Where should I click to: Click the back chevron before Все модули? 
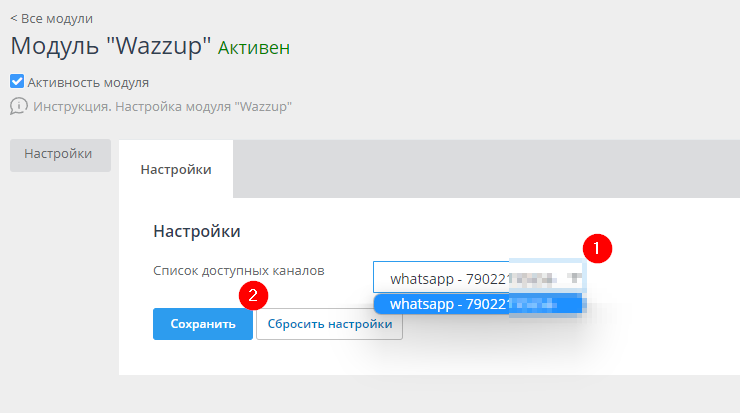[14, 19]
